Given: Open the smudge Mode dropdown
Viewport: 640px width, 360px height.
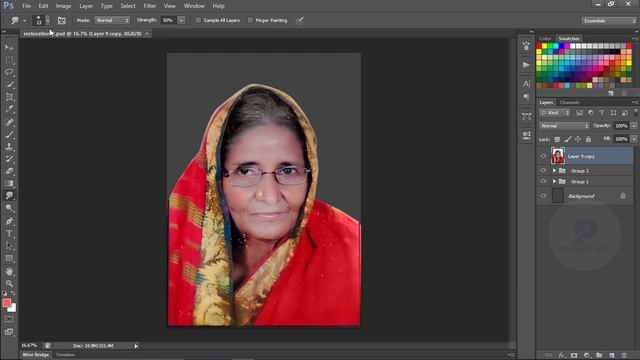Looking at the screenshot, I should pos(112,20).
